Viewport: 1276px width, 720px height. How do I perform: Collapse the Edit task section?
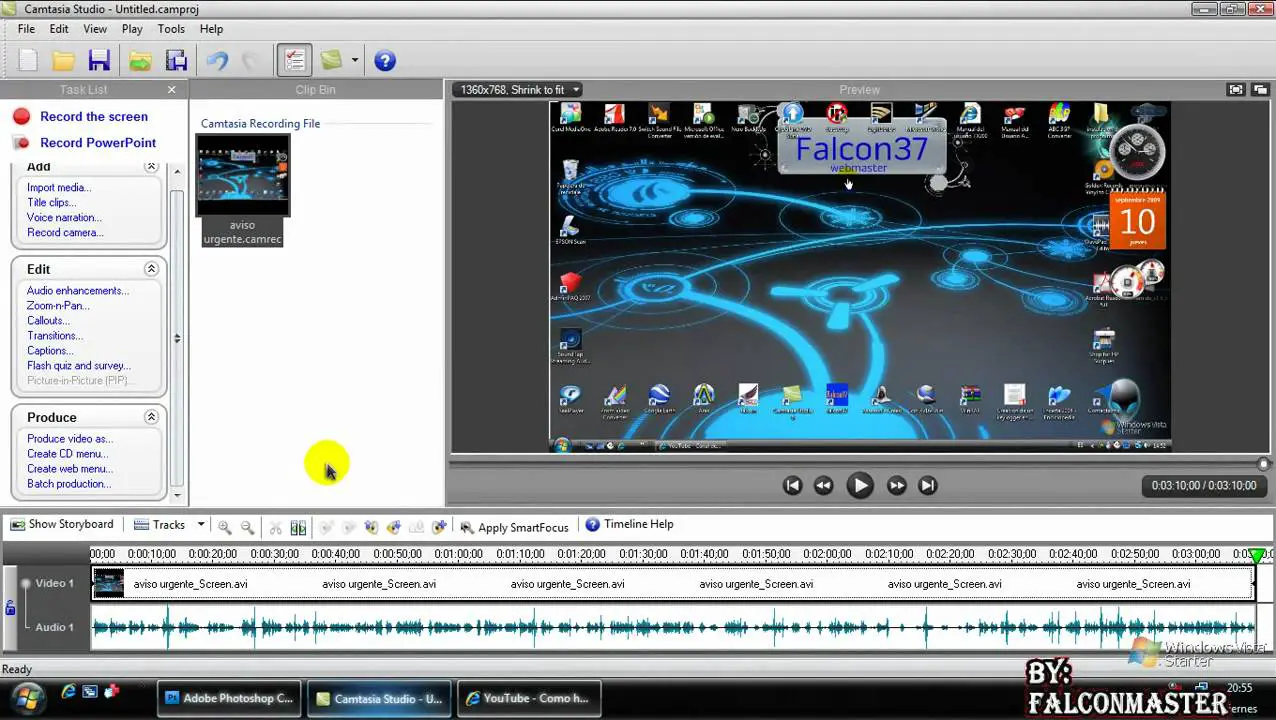point(151,269)
